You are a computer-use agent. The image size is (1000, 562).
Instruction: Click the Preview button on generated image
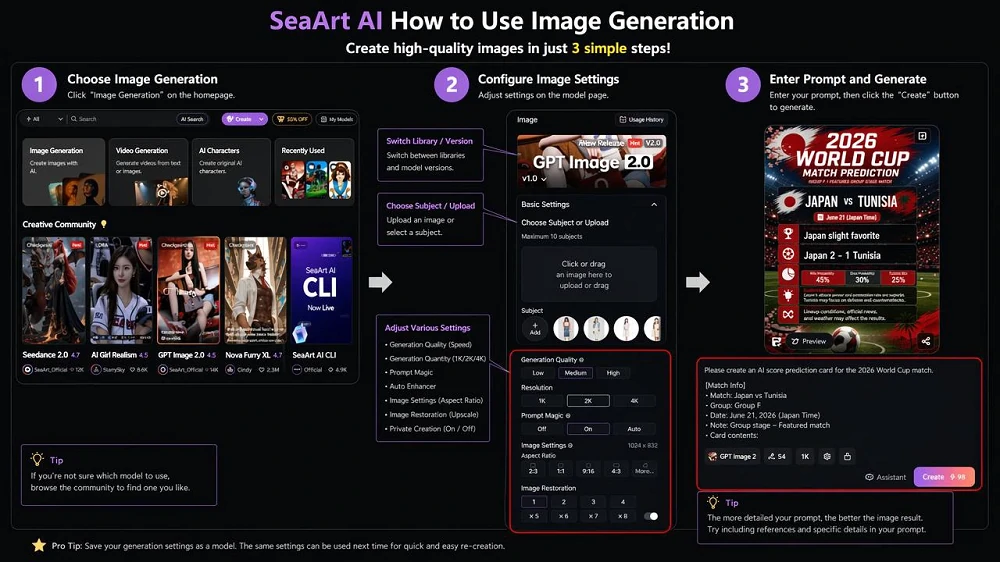point(809,341)
